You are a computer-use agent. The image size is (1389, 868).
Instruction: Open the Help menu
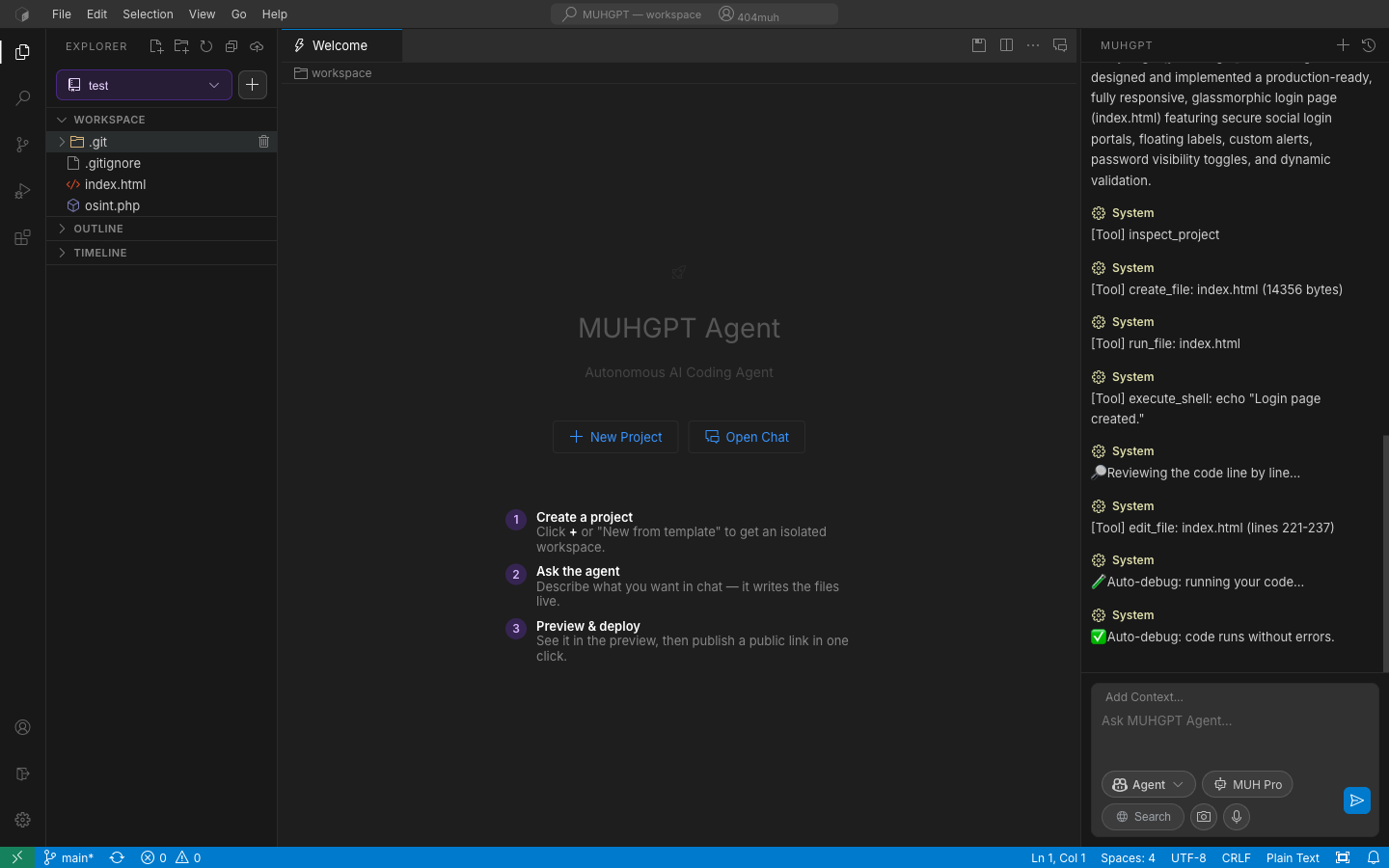point(275,14)
